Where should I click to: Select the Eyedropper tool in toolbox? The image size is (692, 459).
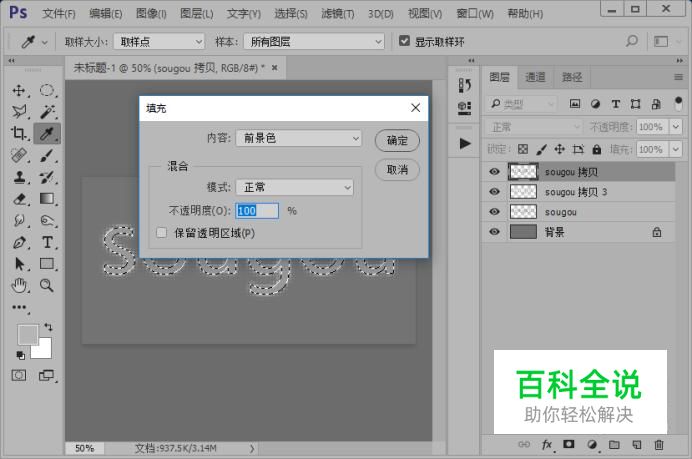point(47,133)
